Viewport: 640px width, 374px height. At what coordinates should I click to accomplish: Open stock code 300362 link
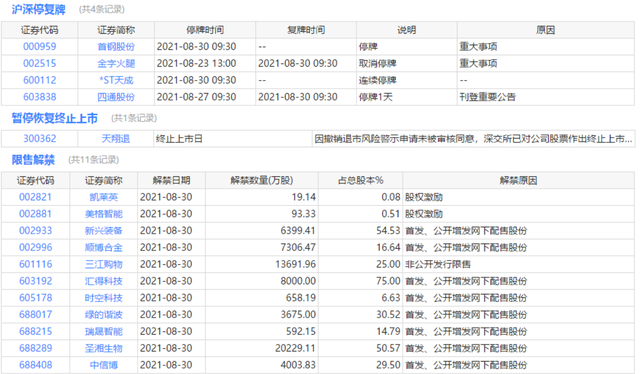click(40, 138)
